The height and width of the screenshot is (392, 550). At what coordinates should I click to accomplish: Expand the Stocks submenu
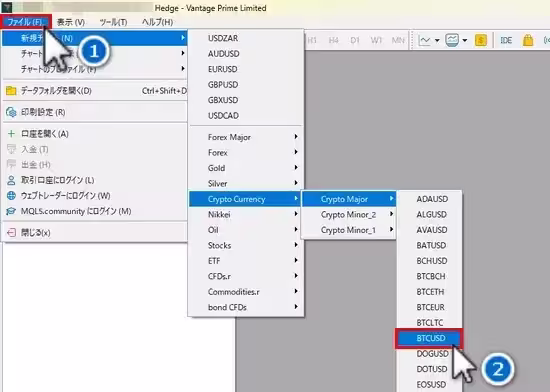(246, 245)
